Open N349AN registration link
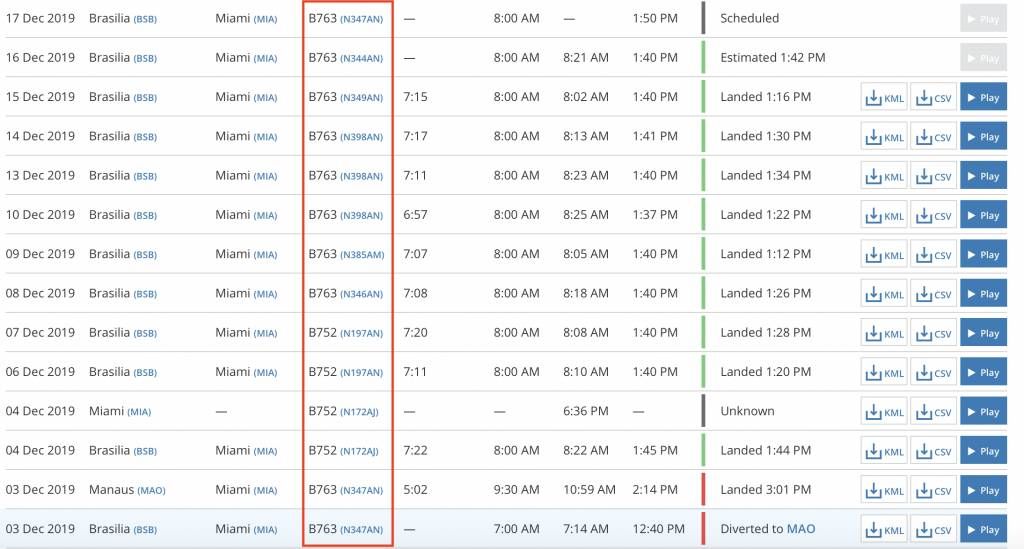This screenshot has height=549, width=1024. click(x=361, y=97)
